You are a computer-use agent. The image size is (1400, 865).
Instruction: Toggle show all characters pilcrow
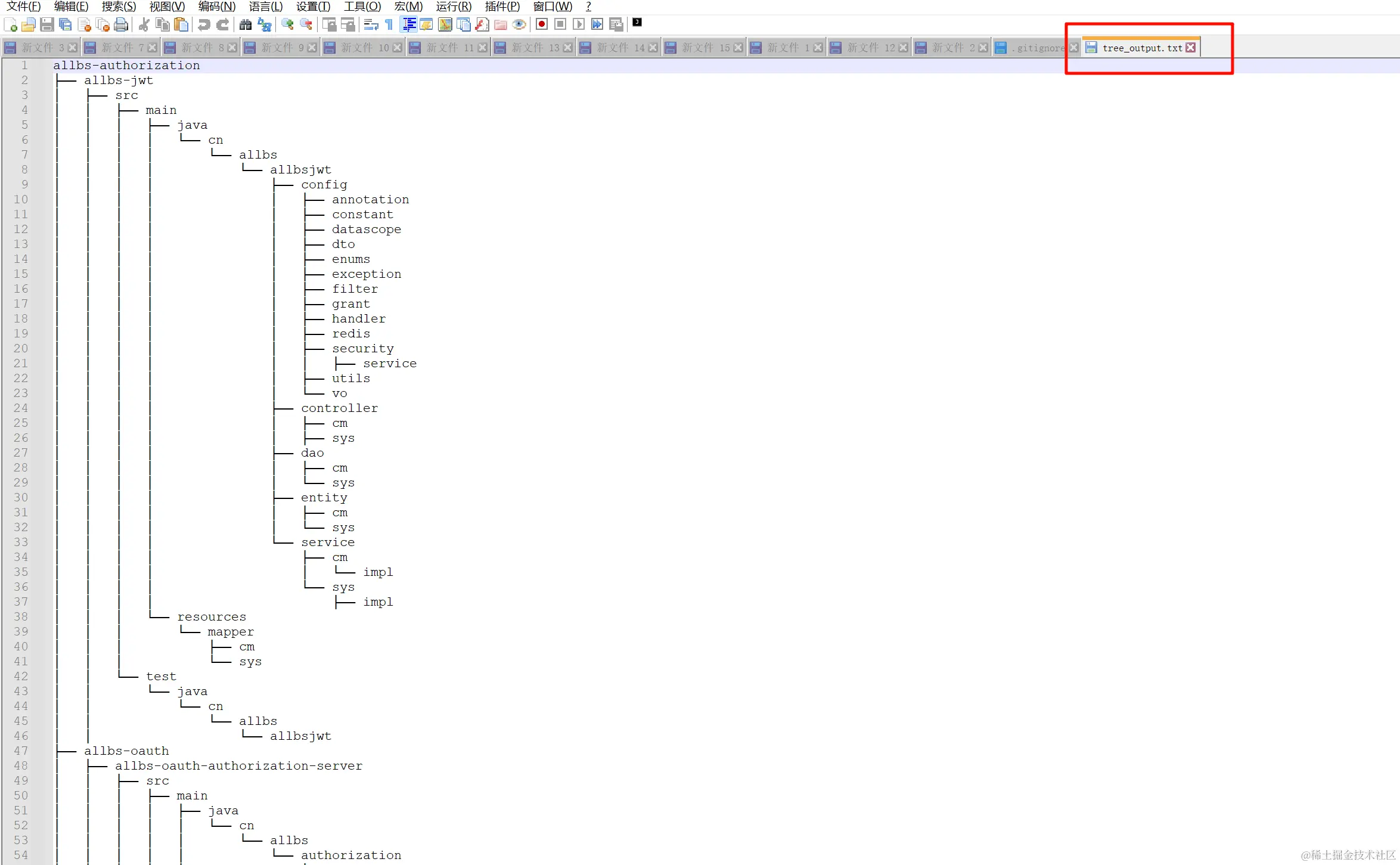point(389,24)
